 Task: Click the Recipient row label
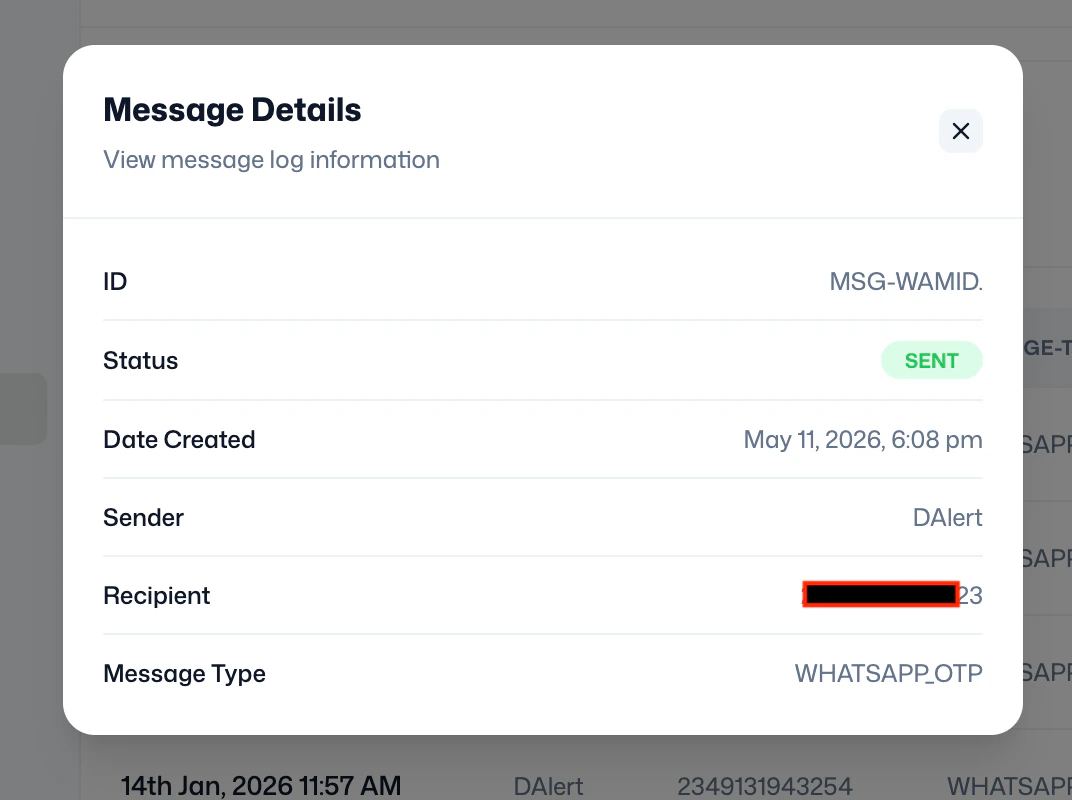point(157,596)
